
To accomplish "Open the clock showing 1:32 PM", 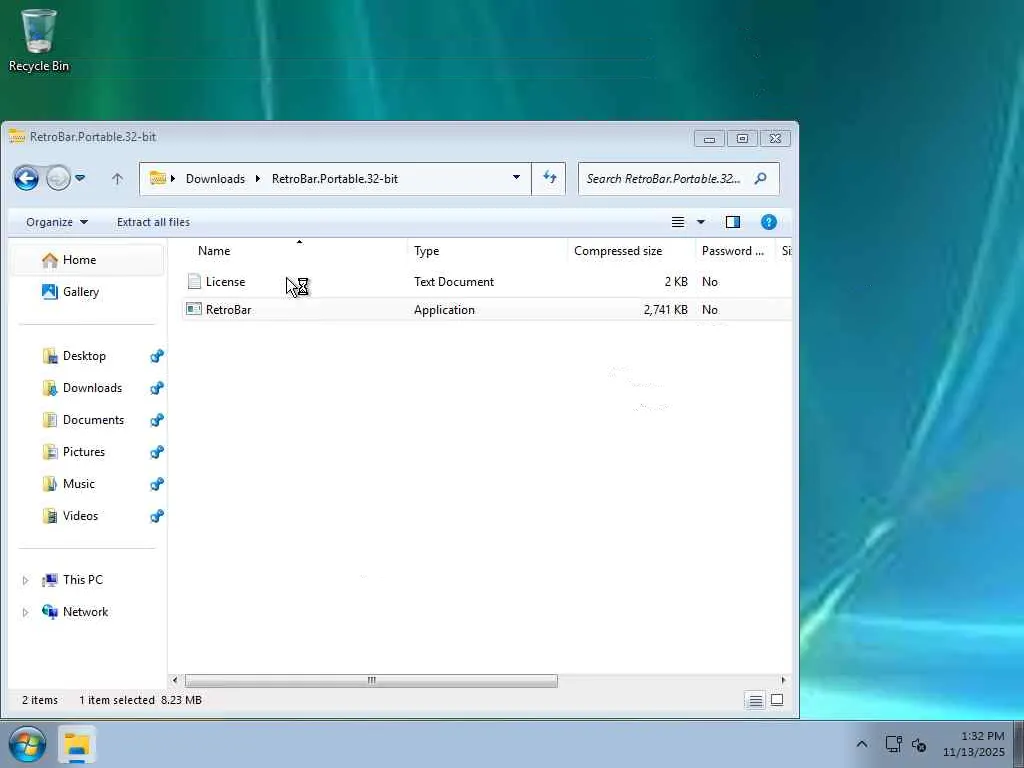I will point(974,744).
